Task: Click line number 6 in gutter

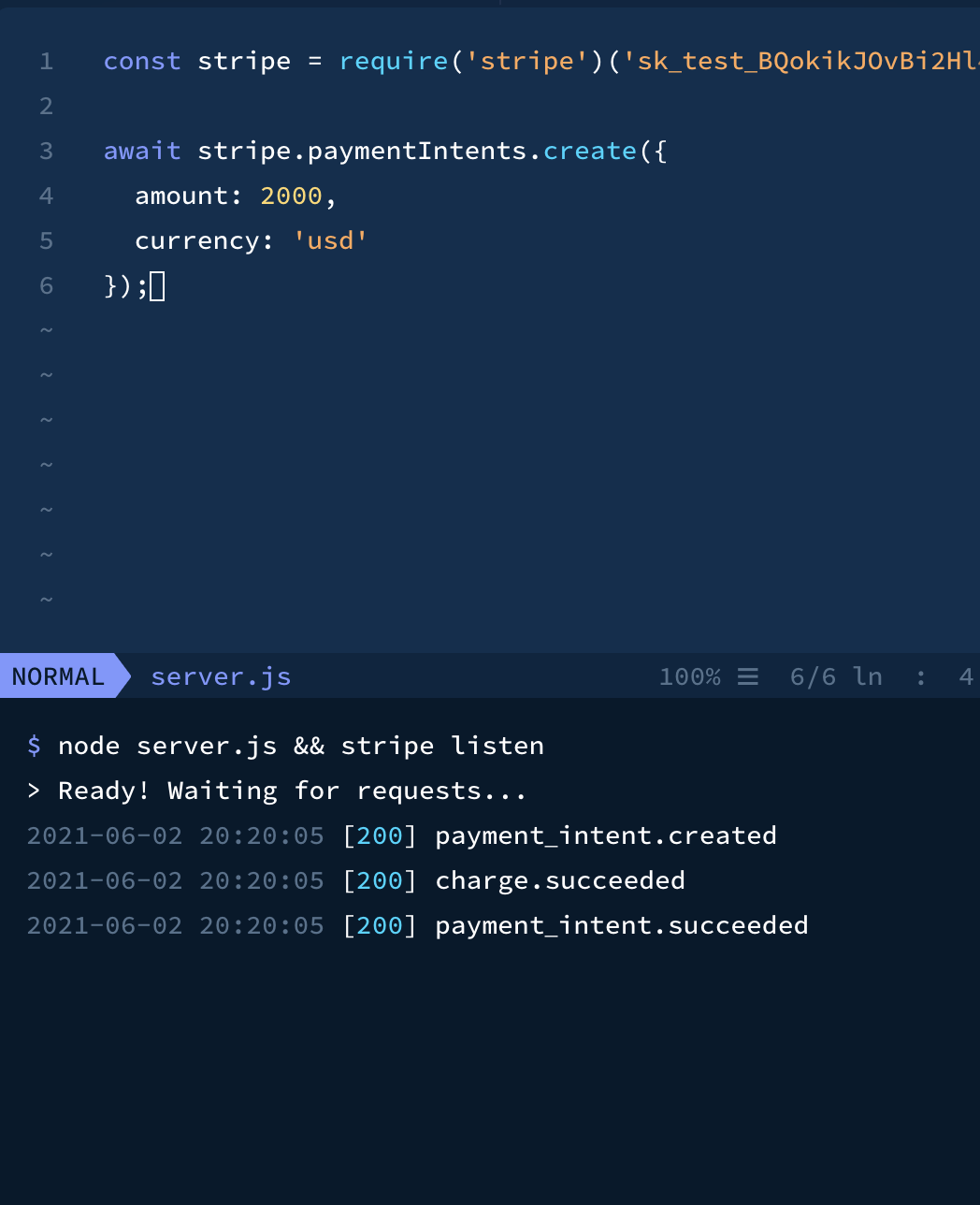Action: pyautogui.click(x=46, y=286)
